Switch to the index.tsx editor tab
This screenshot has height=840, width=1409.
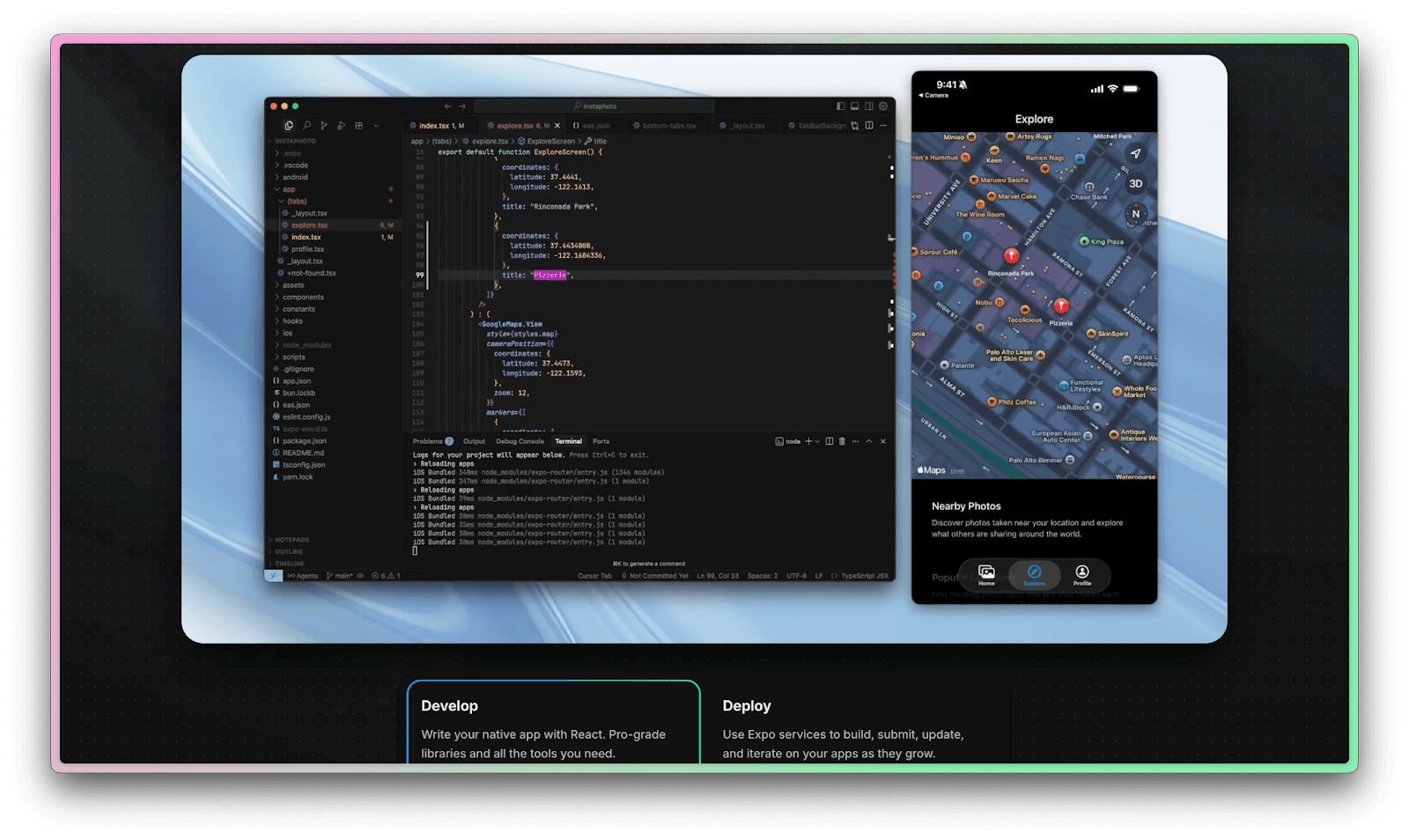click(x=439, y=126)
